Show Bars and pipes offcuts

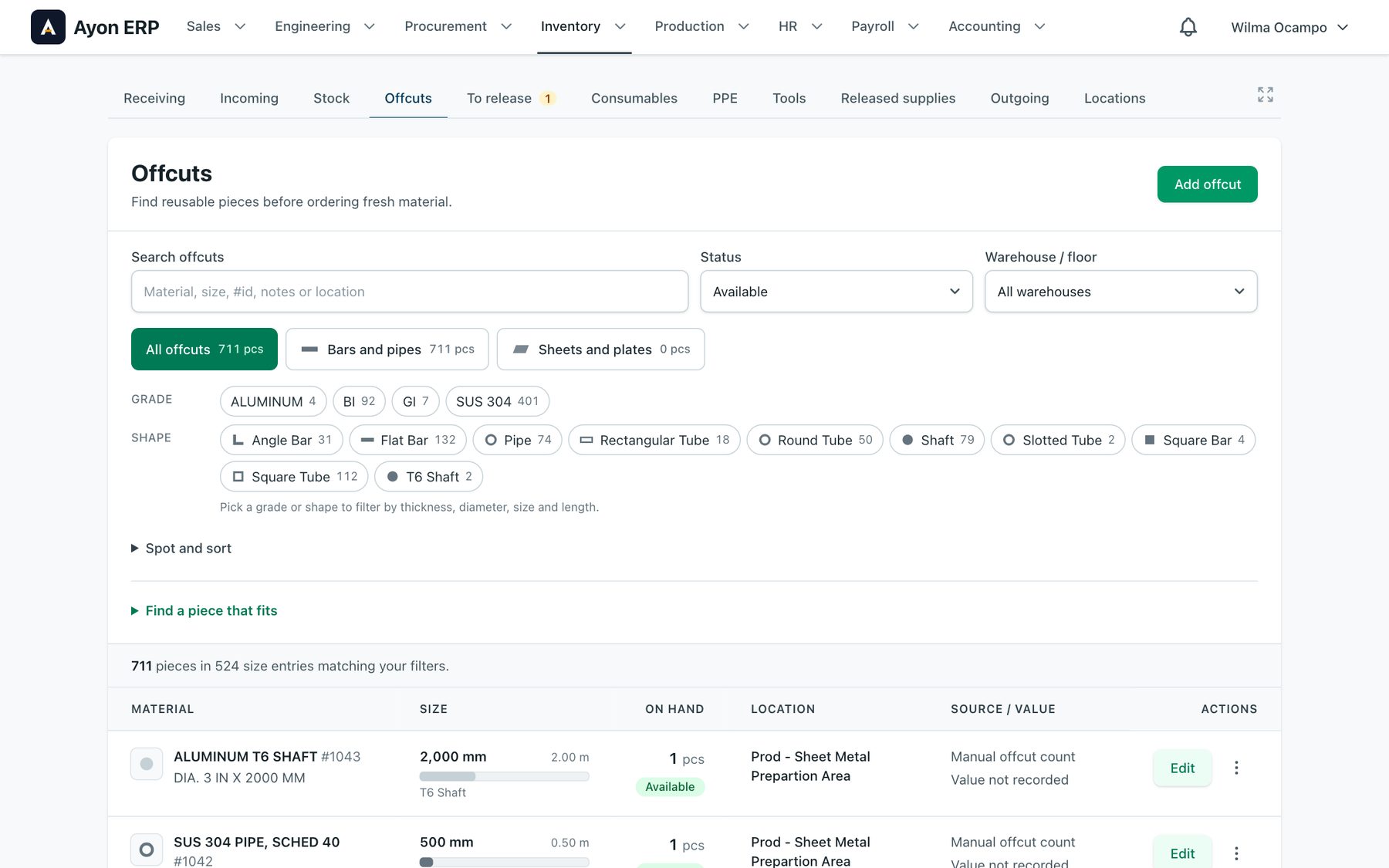(387, 350)
